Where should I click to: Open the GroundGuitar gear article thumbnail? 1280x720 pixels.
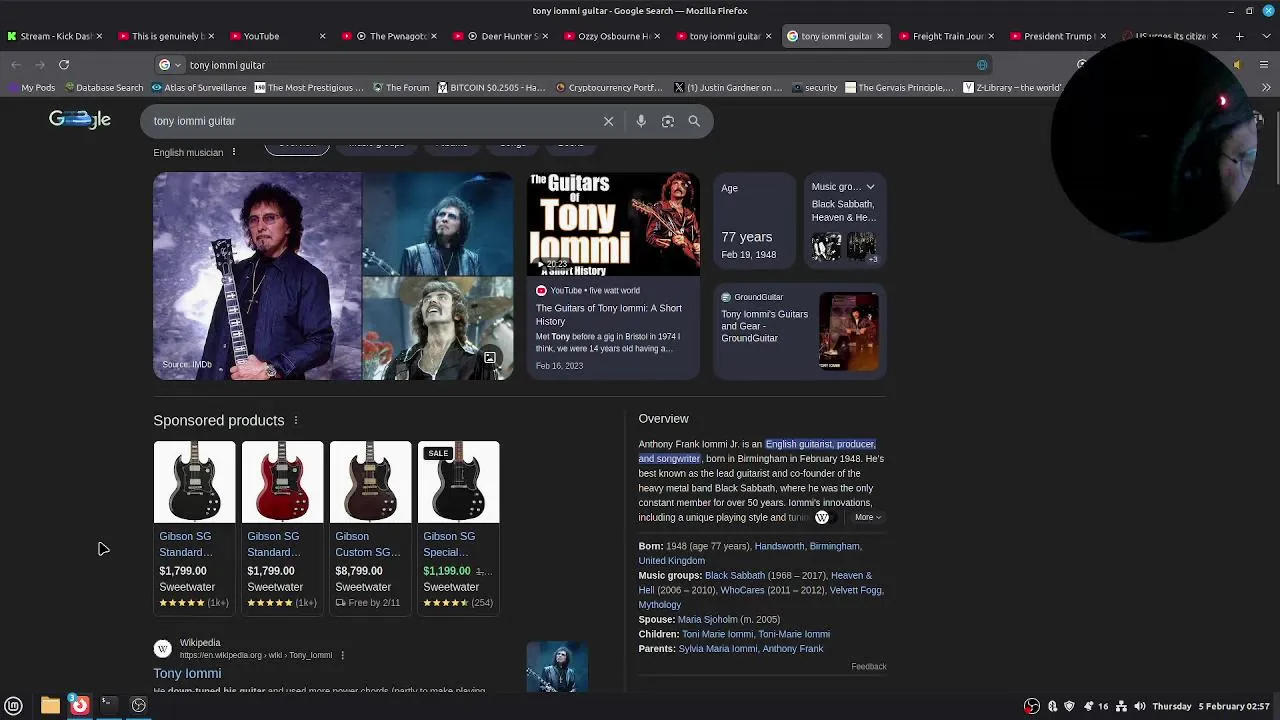[x=849, y=332]
